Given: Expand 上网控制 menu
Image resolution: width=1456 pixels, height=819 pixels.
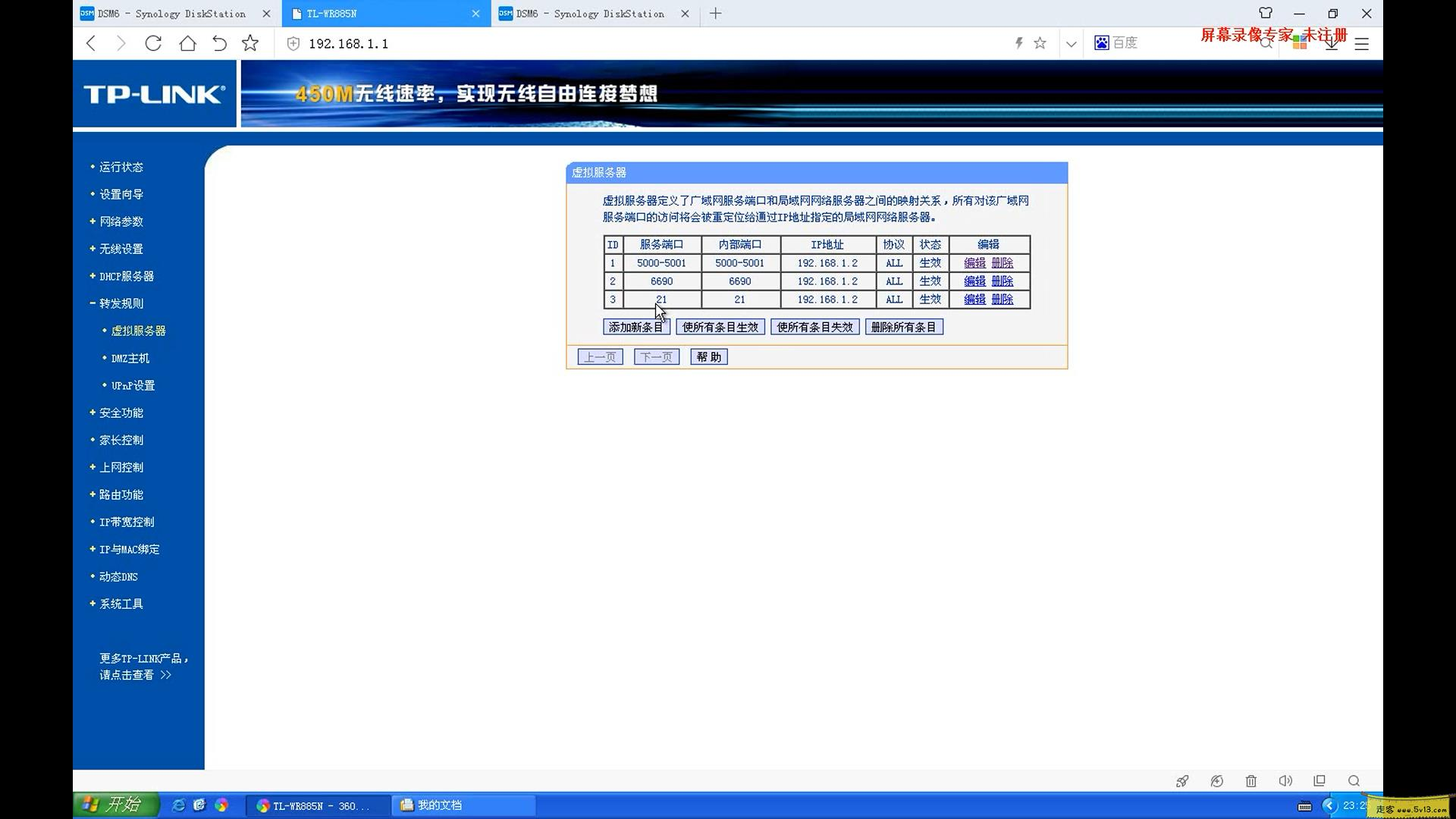Looking at the screenshot, I should pyautogui.click(x=121, y=467).
